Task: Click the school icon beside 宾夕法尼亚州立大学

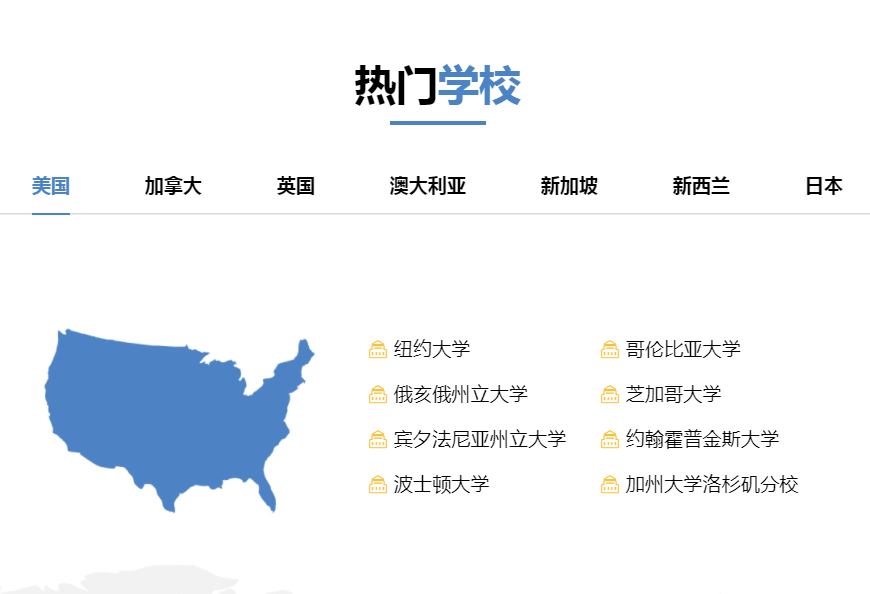Action: (x=377, y=438)
